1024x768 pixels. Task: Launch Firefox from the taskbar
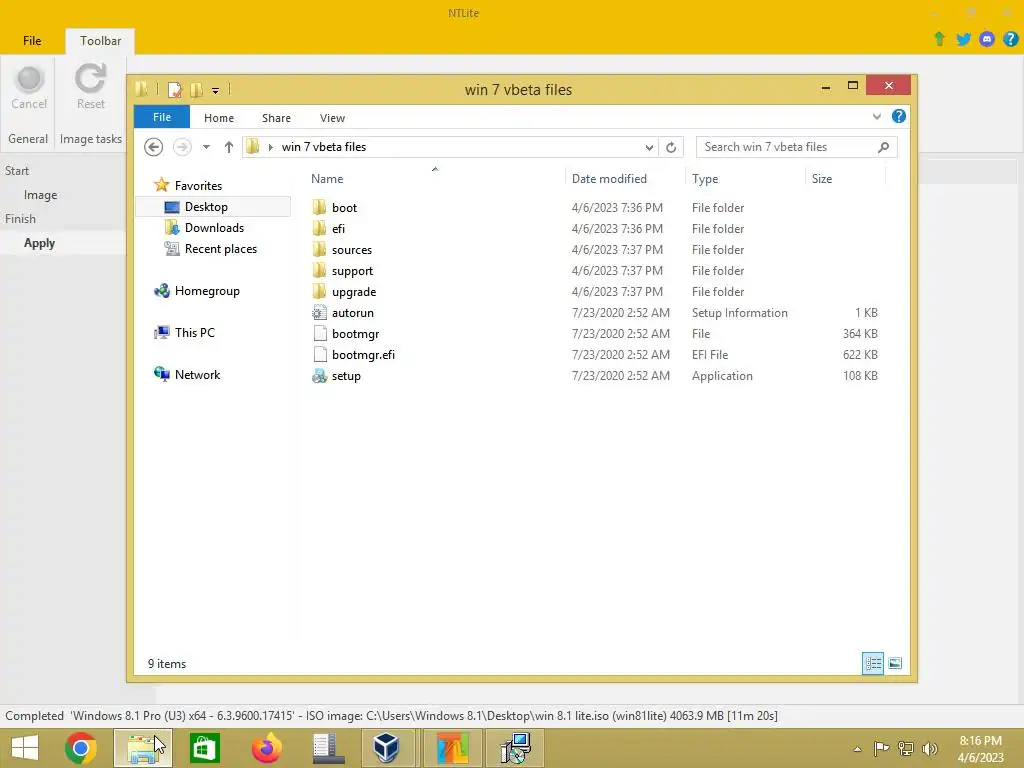click(x=267, y=748)
